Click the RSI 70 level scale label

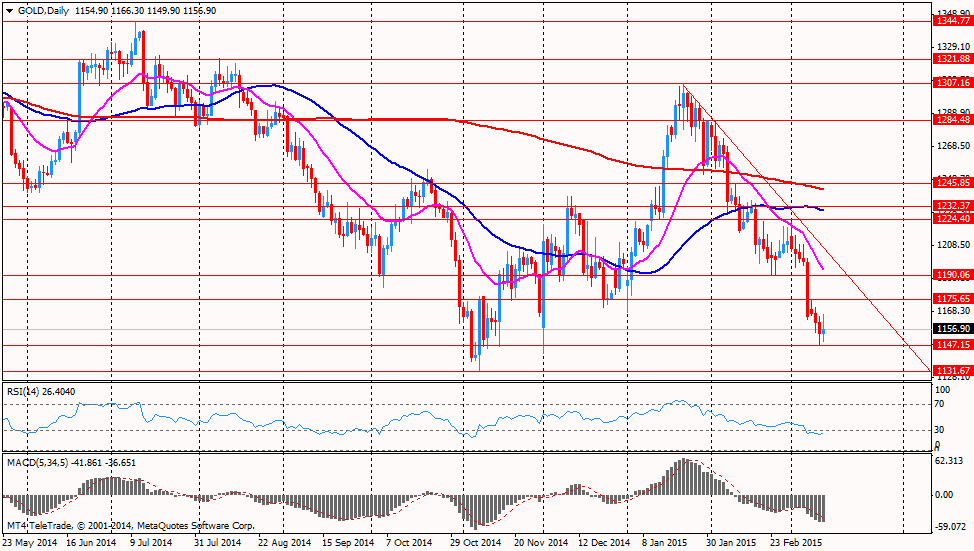pos(939,404)
